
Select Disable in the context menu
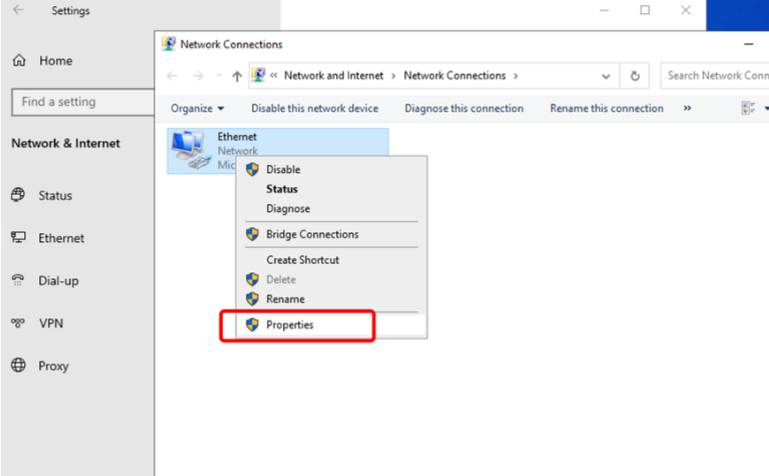(x=283, y=170)
